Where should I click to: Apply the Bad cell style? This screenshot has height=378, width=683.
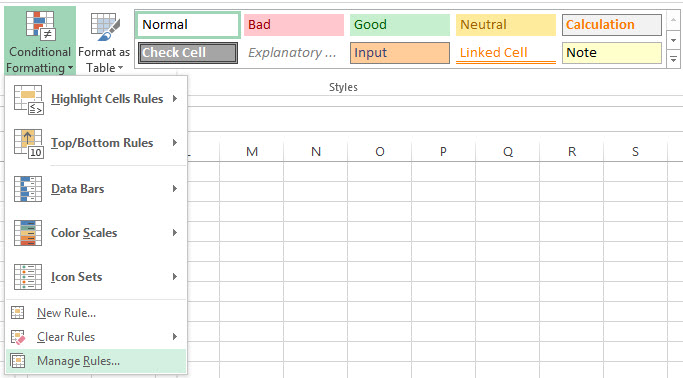pyautogui.click(x=294, y=25)
